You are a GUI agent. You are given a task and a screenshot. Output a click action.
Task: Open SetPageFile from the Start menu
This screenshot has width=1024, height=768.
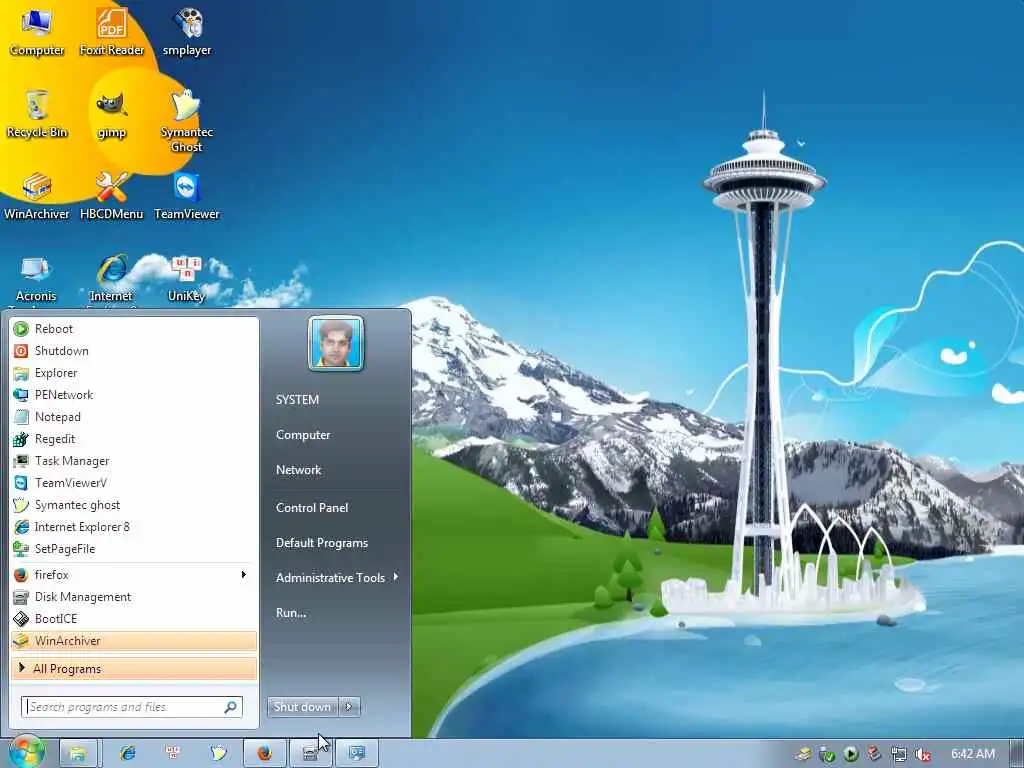[134, 549]
